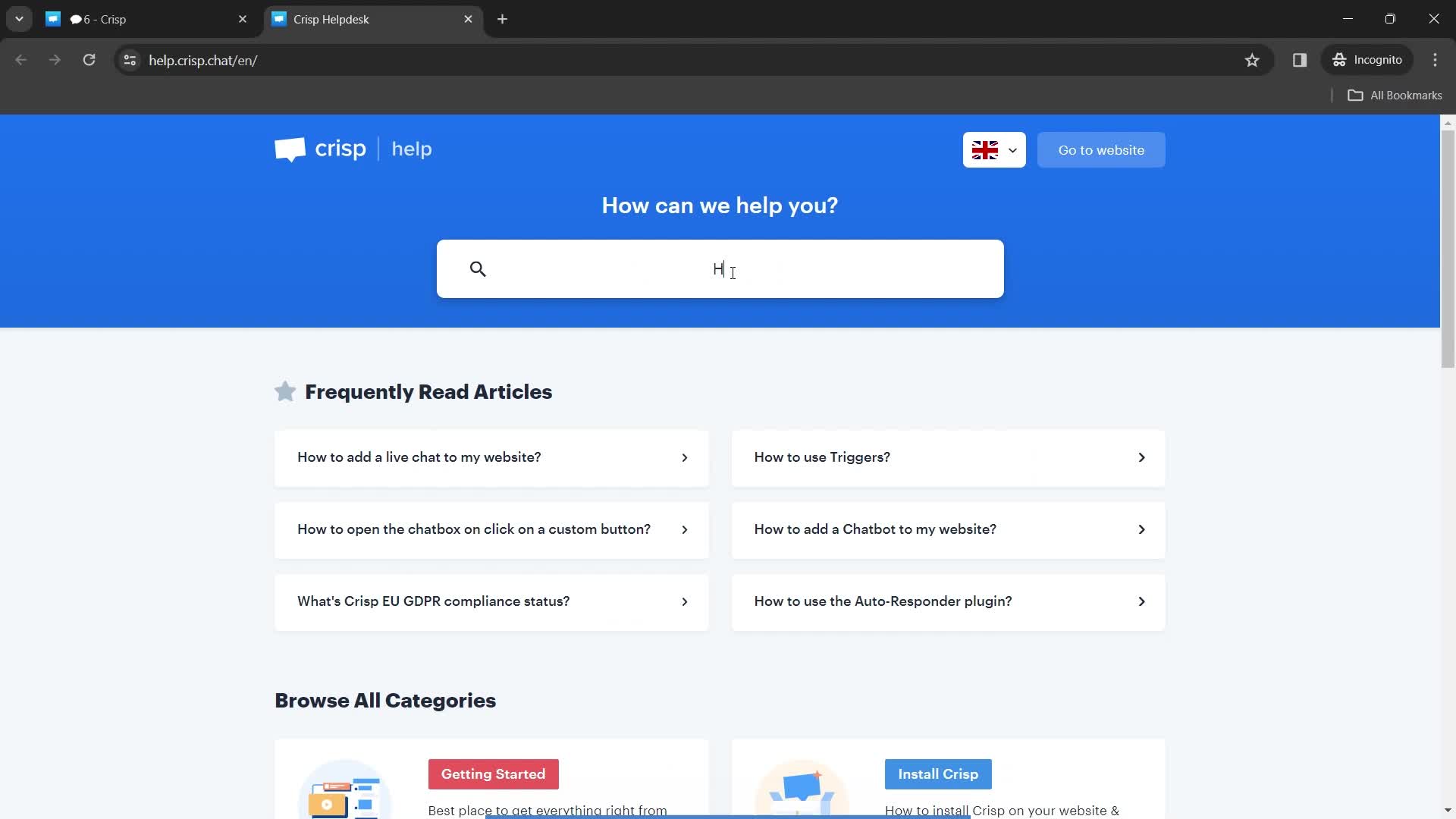1456x819 pixels.
Task: Open the All Bookmarks folder
Action: [1395, 96]
